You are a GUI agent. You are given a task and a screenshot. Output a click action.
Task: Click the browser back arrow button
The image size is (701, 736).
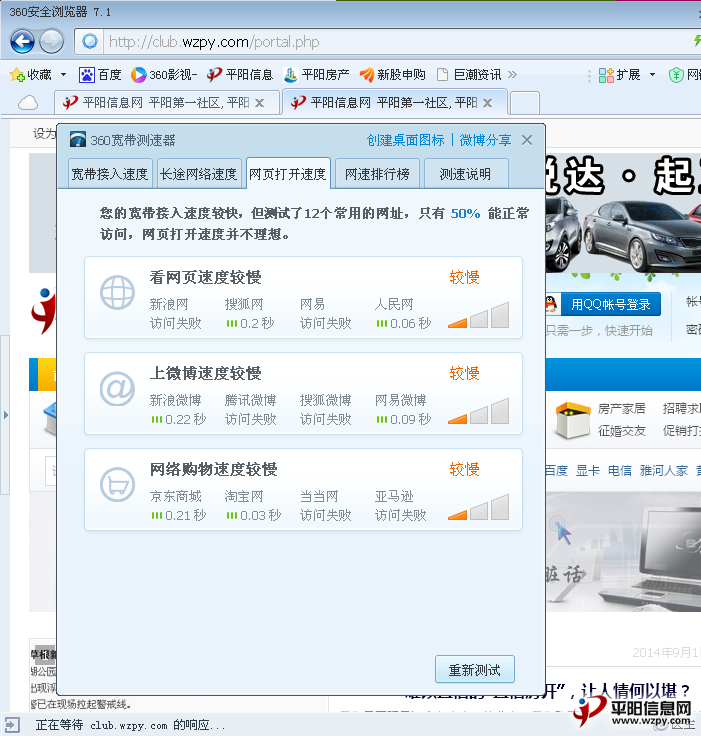pyautogui.click(x=22, y=41)
